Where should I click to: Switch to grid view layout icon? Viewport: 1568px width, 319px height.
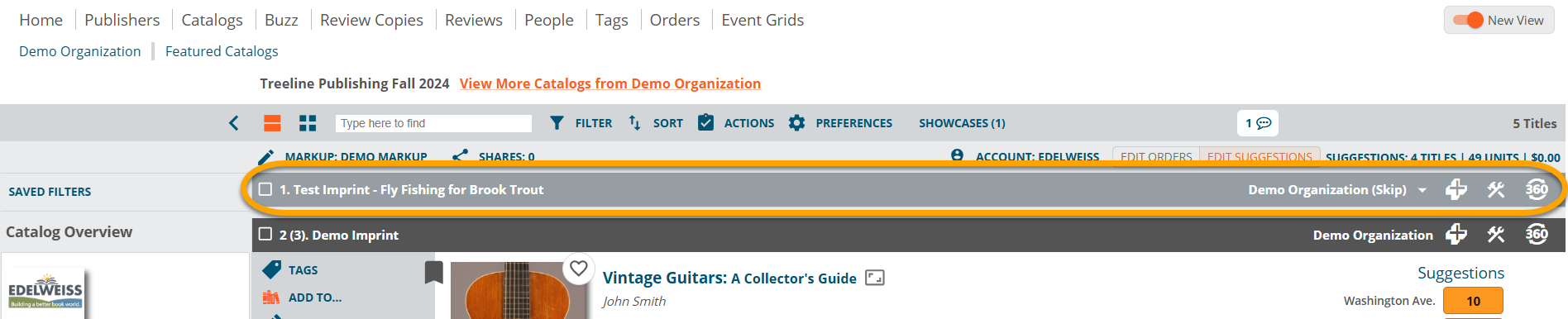[x=308, y=123]
